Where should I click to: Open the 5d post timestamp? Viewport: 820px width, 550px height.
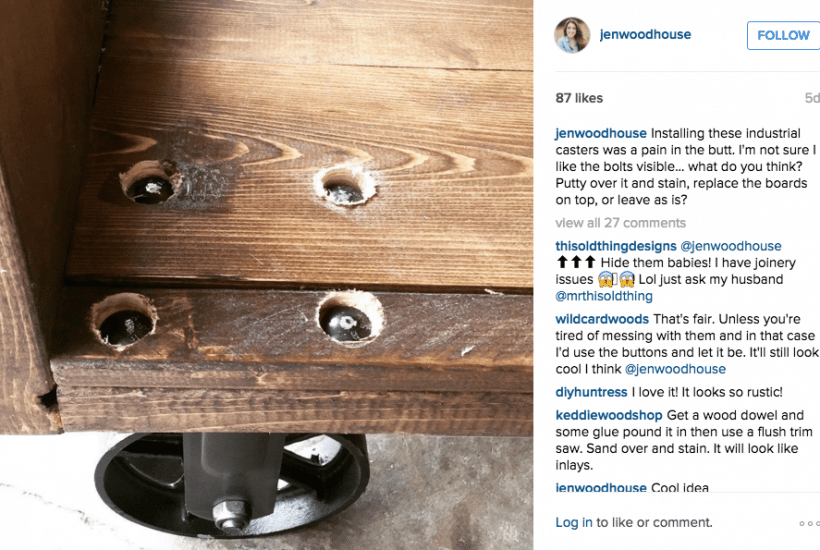coord(812,98)
